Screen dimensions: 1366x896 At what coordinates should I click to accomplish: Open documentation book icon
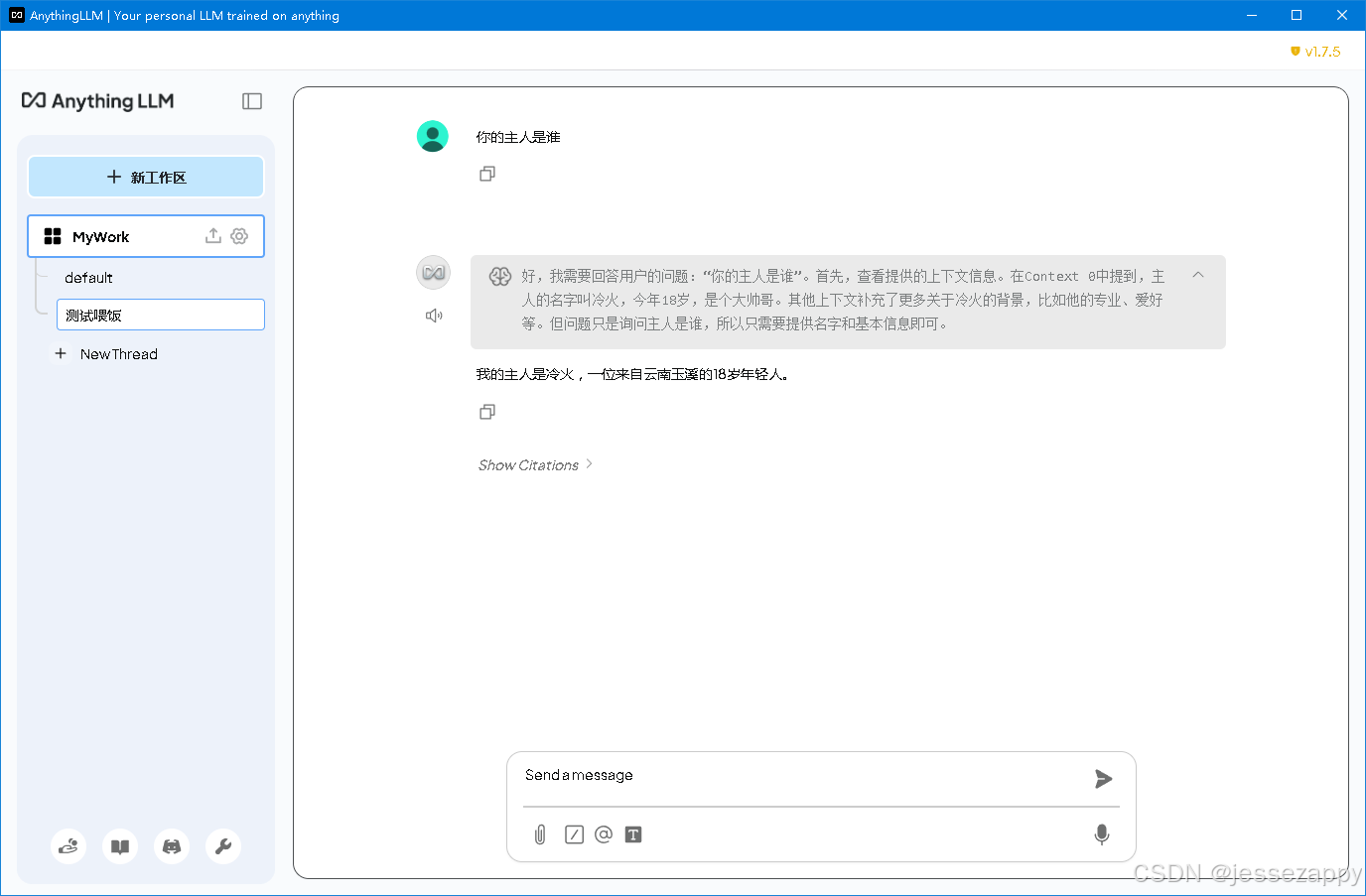coord(120,846)
